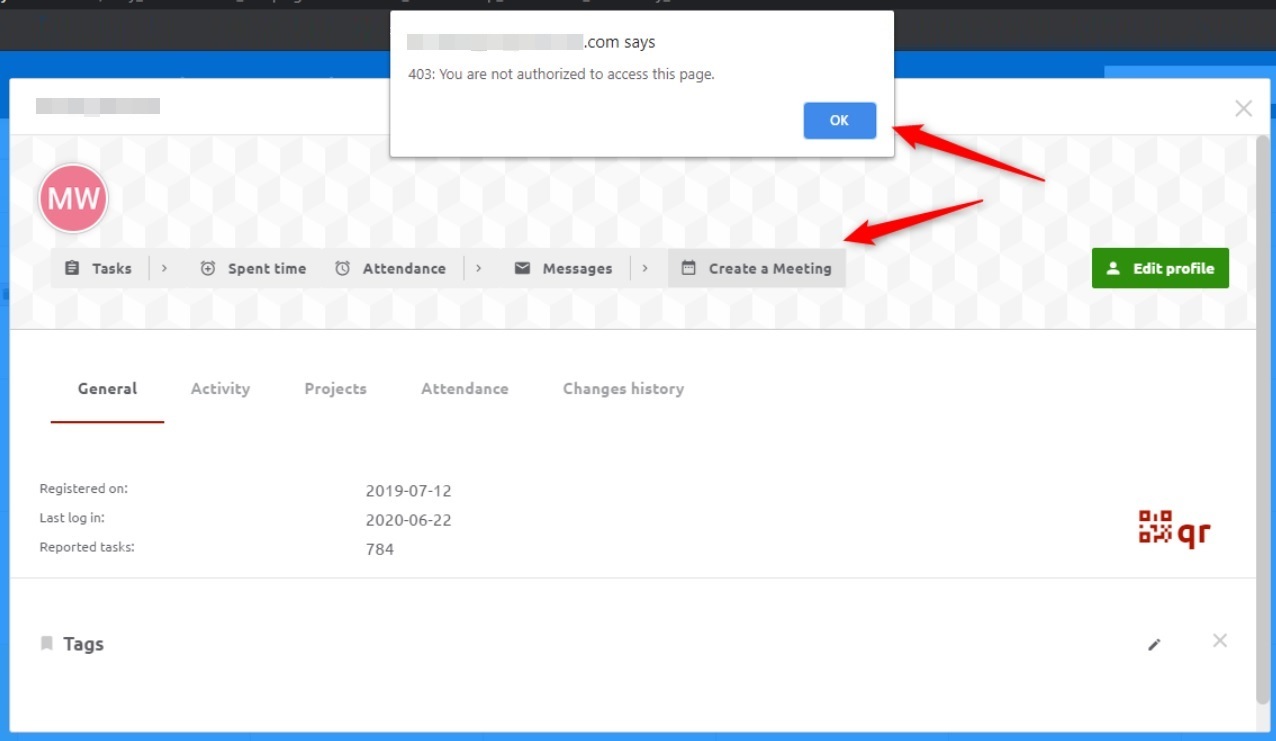Switch to the Attendance tab below the header
This screenshot has width=1276, height=741.
[x=464, y=389]
